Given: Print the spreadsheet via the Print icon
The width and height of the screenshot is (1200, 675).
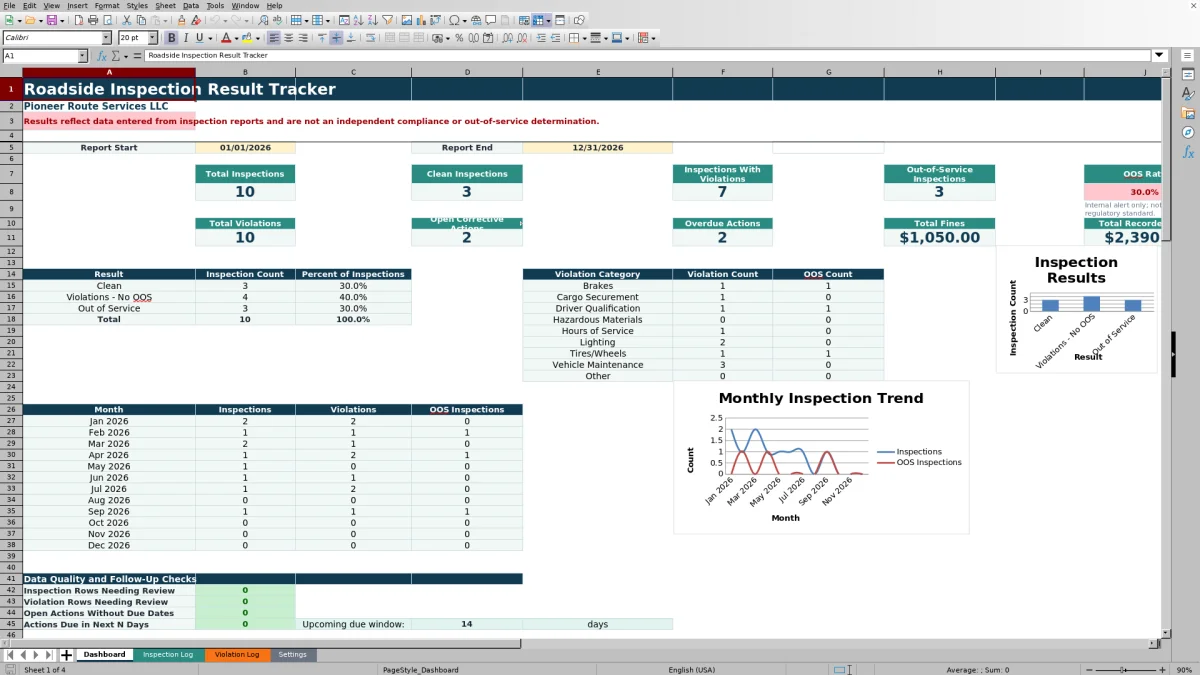Looking at the screenshot, I should [x=93, y=20].
